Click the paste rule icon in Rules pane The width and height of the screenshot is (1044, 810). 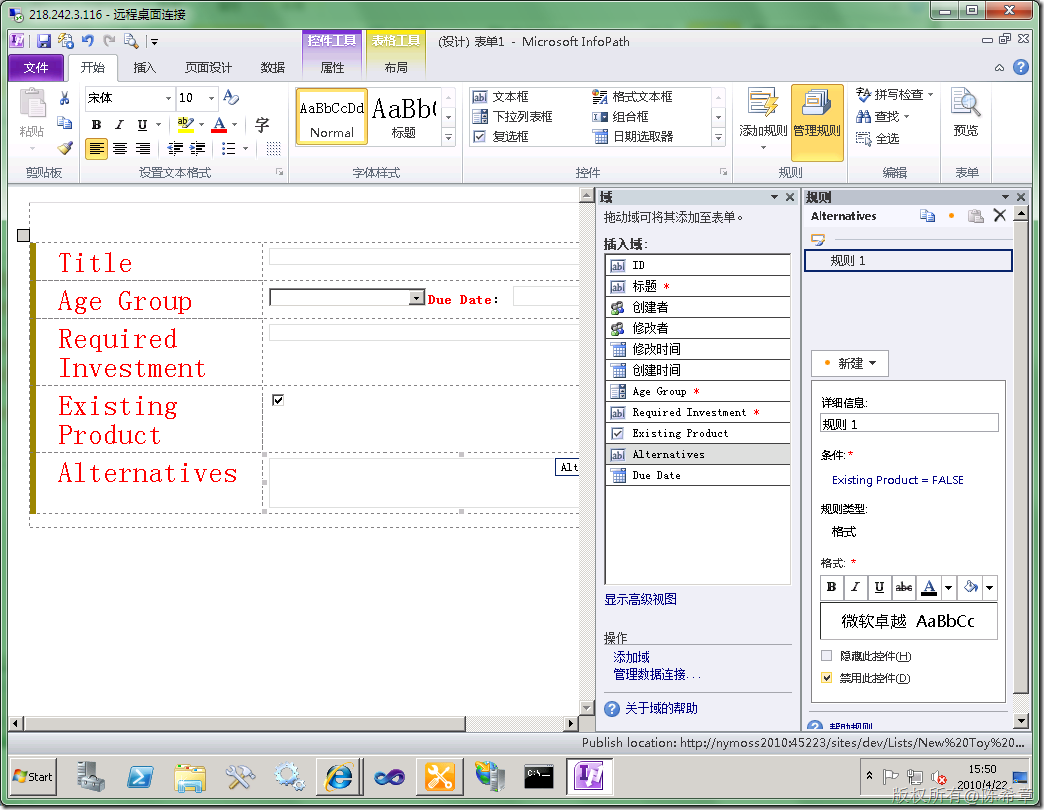point(975,216)
